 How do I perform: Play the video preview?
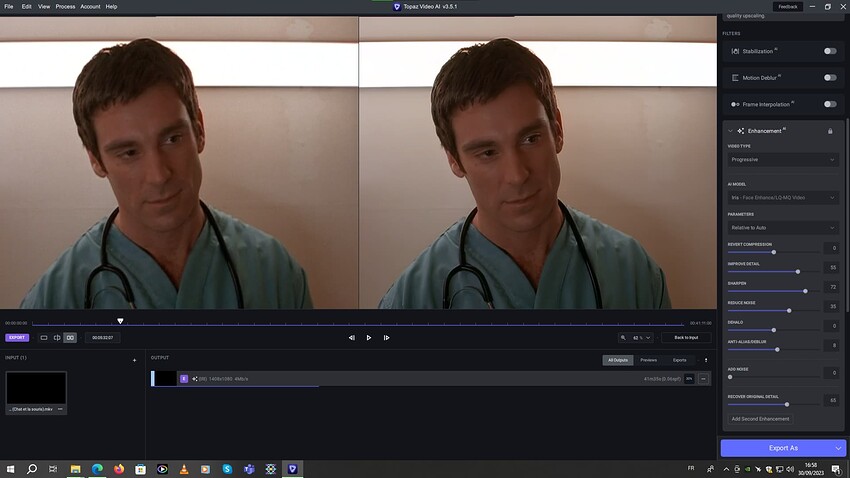coord(369,338)
